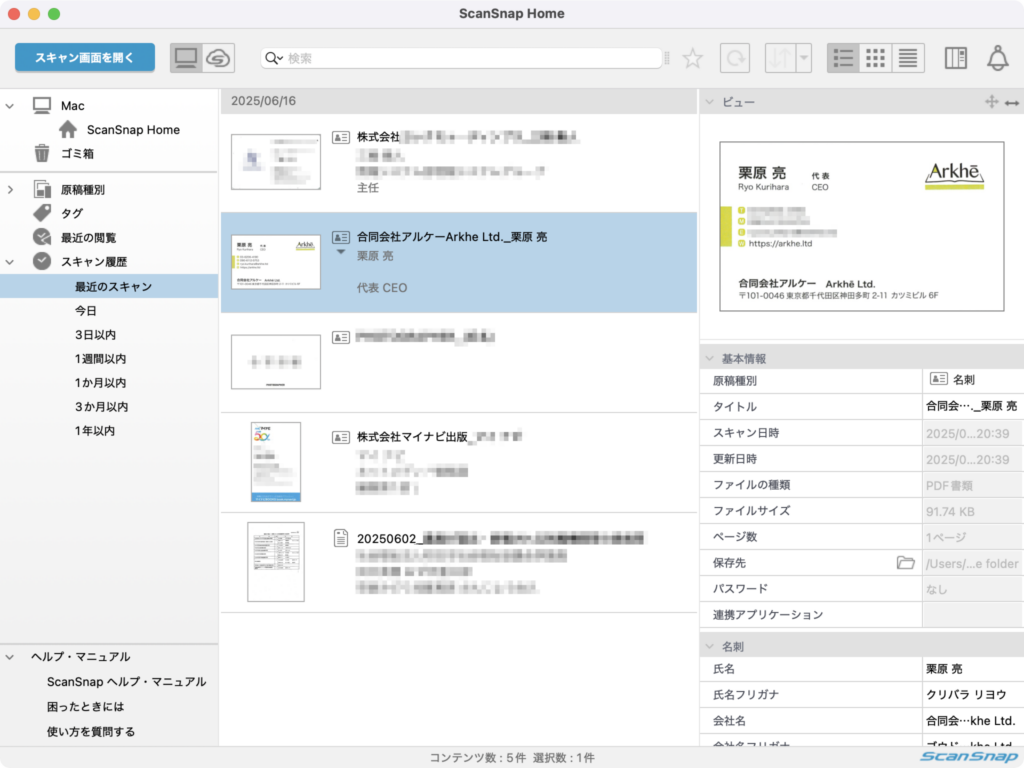Select 1週間以内 filter
The width and height of the screenshot is (1024, 768).
100,359
